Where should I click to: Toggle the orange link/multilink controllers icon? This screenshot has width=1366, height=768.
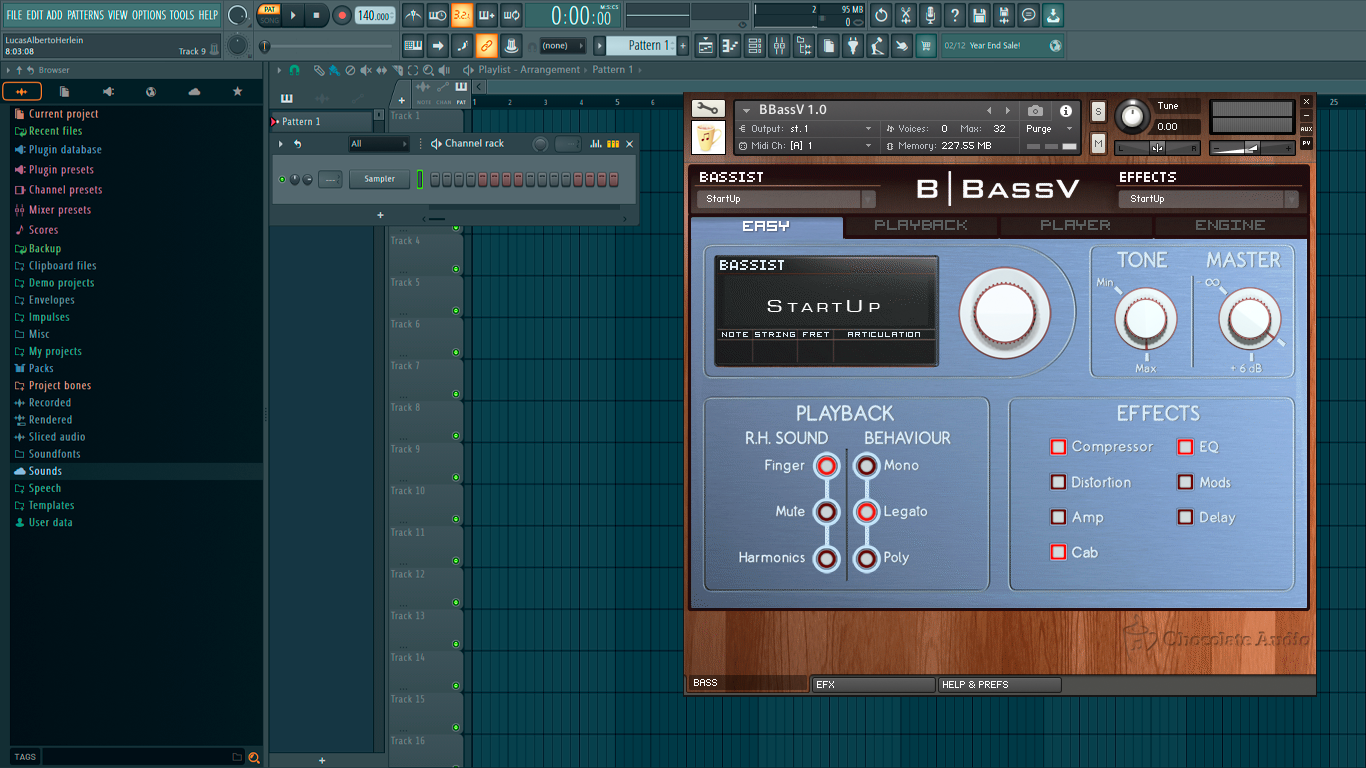coord(486,45)
